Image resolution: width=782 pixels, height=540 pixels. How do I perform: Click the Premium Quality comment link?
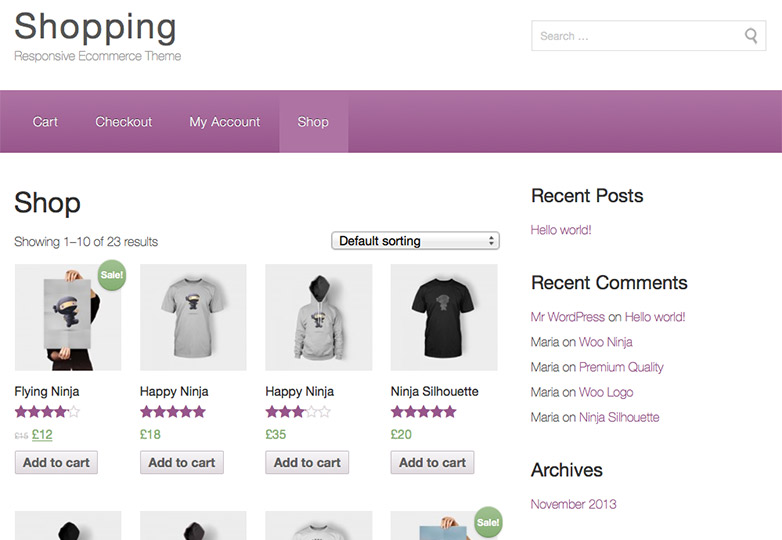[621, 367]
